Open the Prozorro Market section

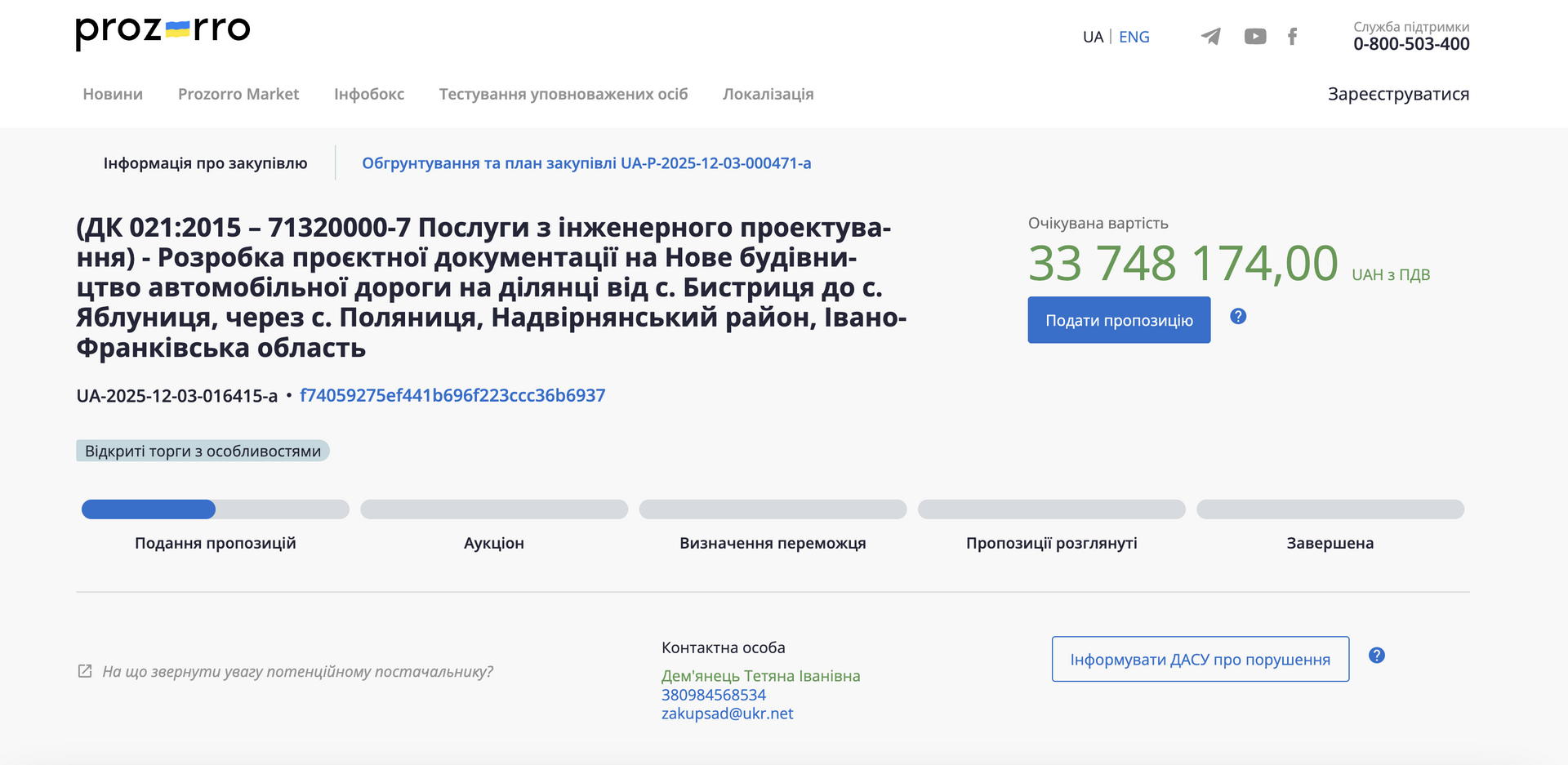(x=238, y=94)
